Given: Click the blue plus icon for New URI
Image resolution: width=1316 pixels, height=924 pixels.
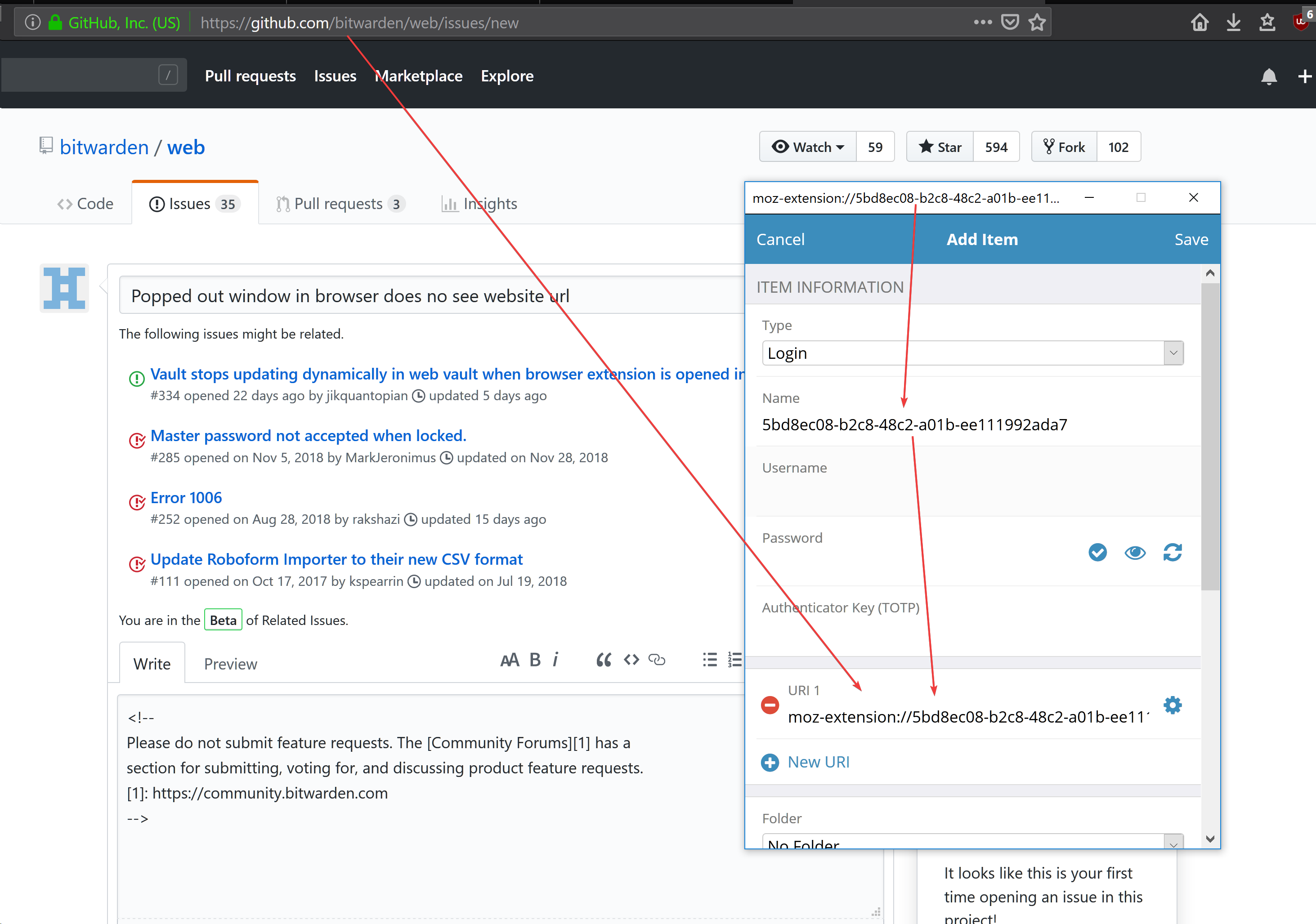Looking at the screenshot, I should coord(770,763).
